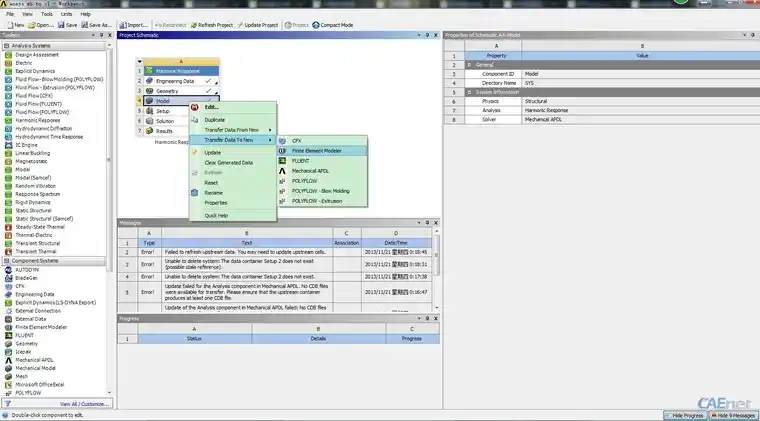
Task: Click the New project toolbar icon
Action: click(x=16, y=25)
